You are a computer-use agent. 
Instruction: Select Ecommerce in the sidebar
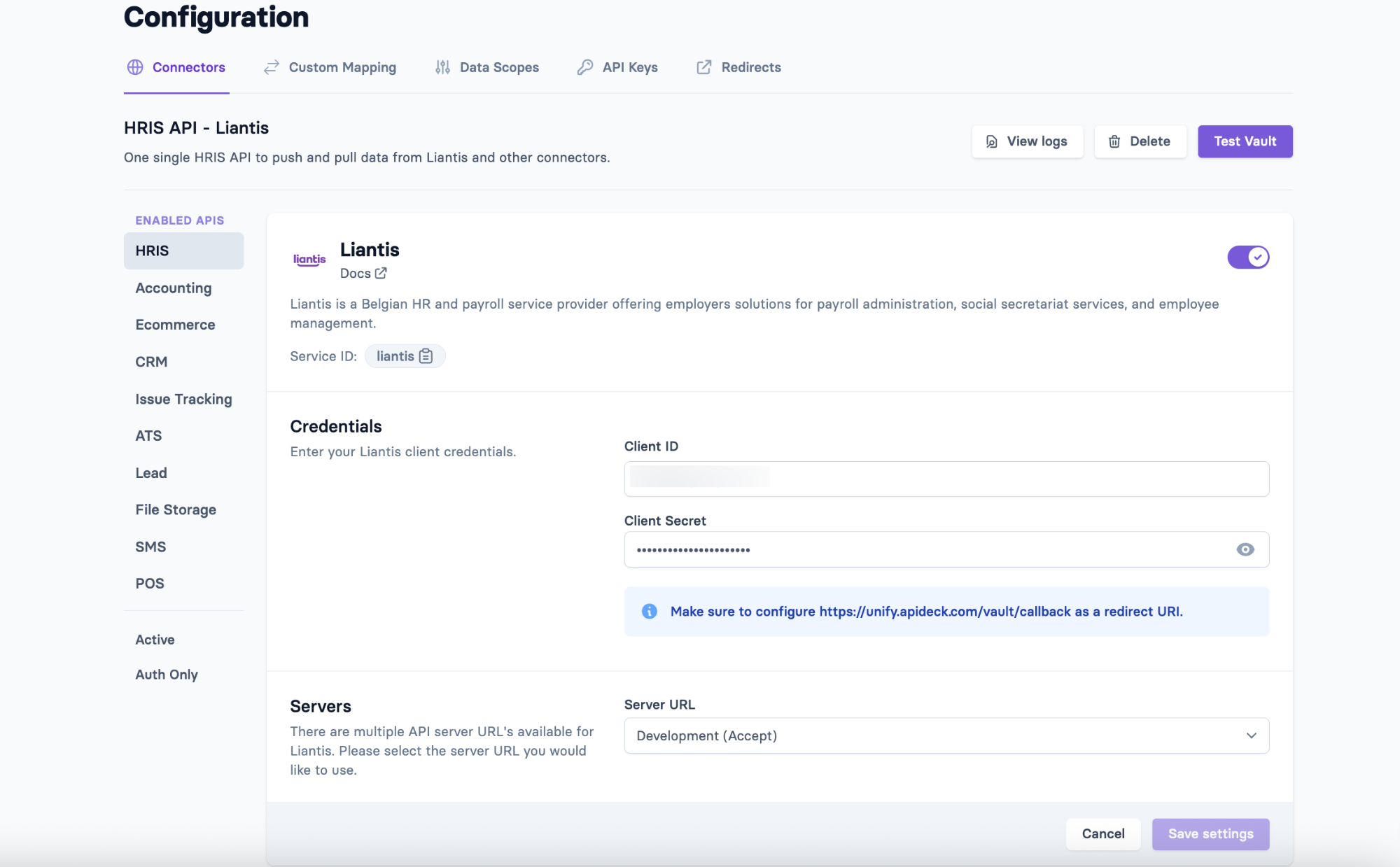[x=175, y=325]
